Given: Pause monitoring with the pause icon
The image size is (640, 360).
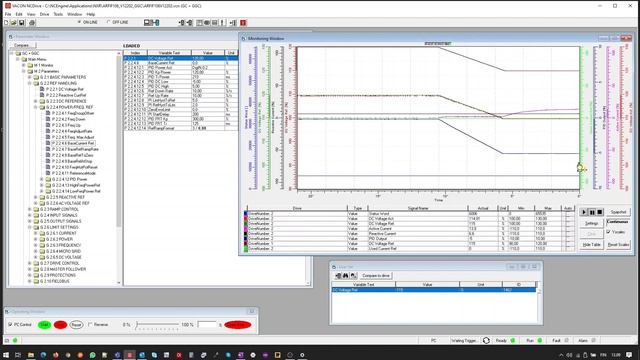Looking at the screenshot, I should (x=592, y=212).
